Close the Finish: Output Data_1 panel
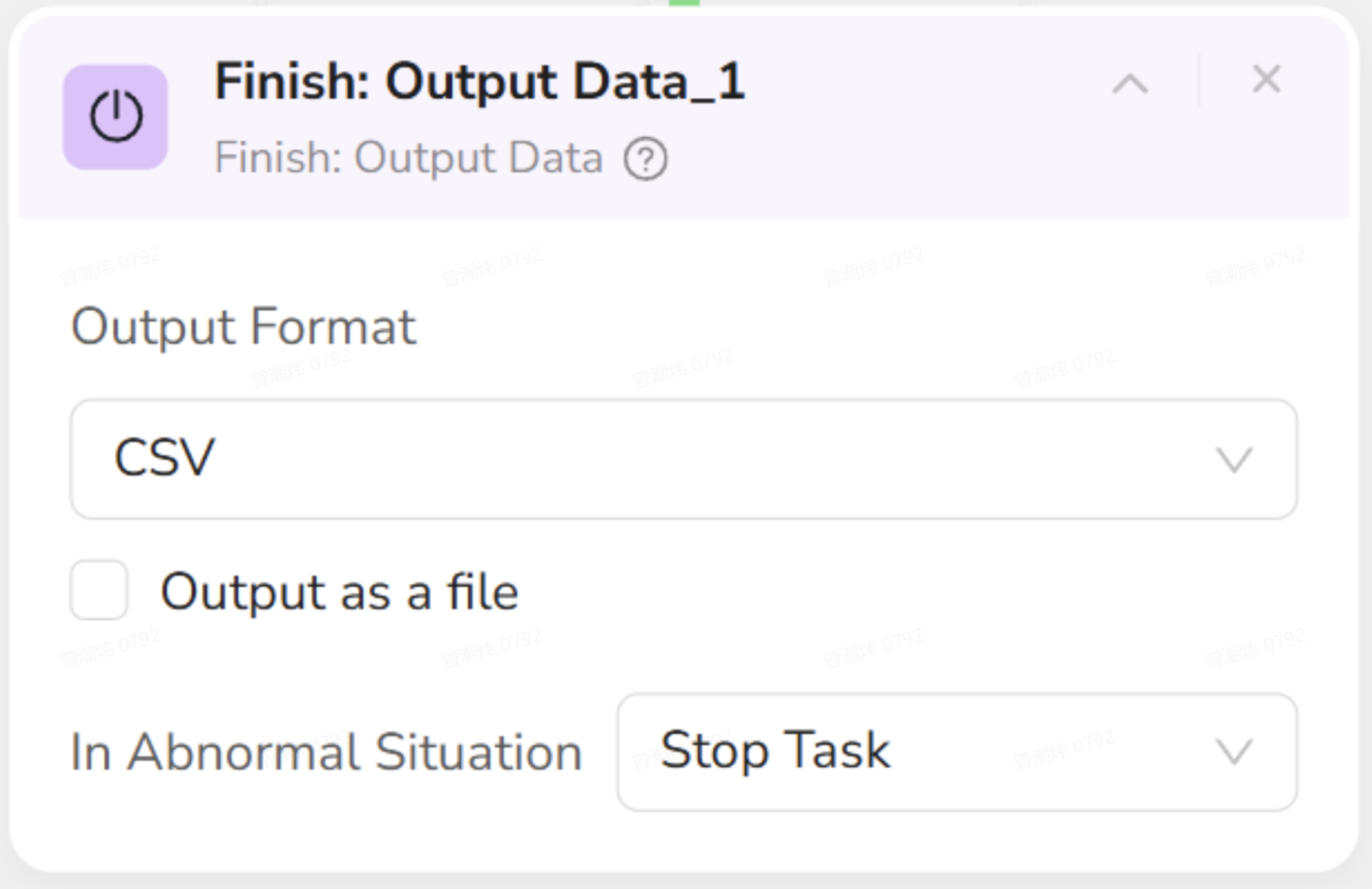This screenshot has height=889, width=1372. (x=1266, y=80)
